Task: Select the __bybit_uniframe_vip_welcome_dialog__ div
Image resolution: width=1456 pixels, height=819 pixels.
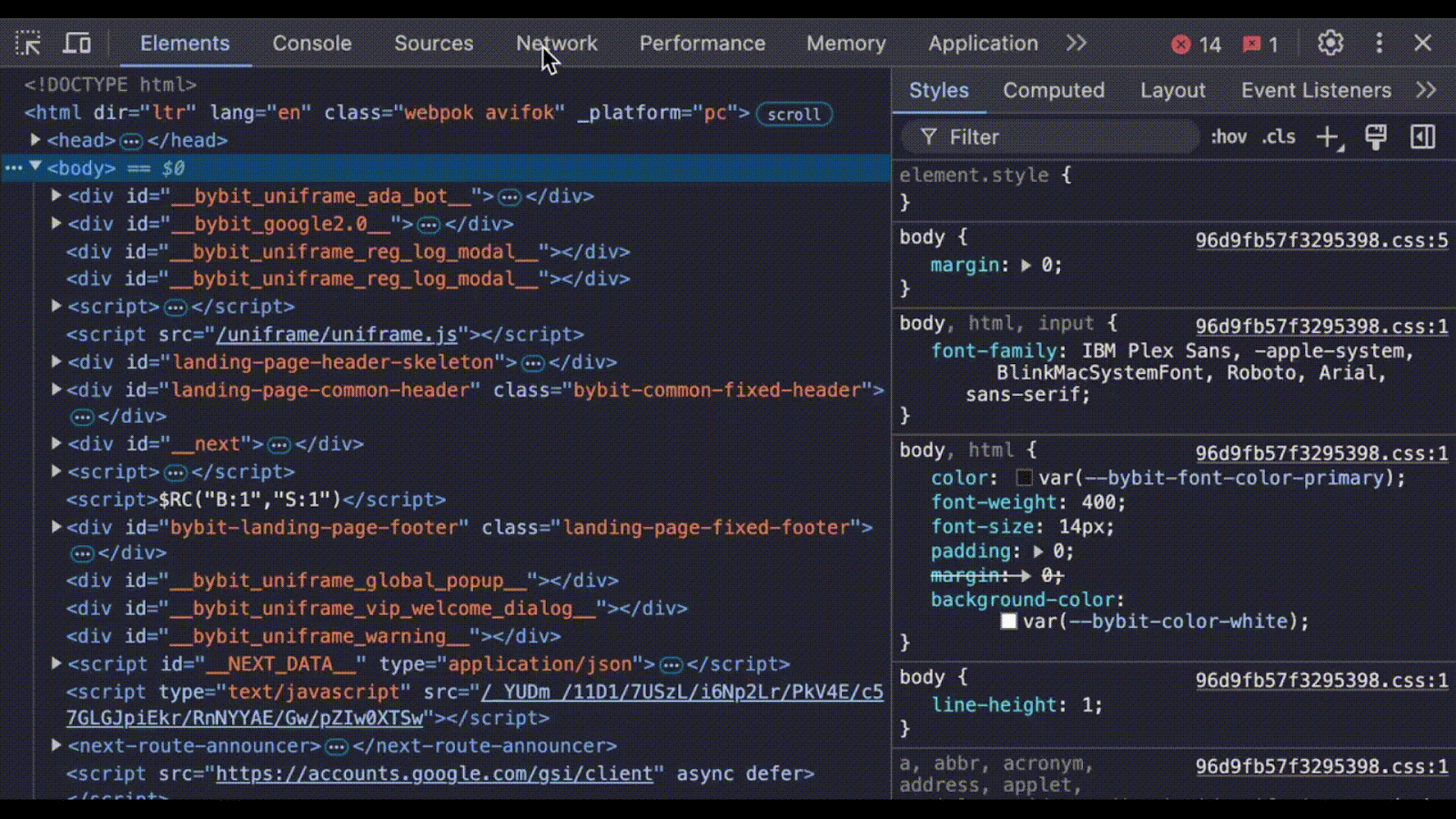Action: pyautogui.click(x=377, y=608)
